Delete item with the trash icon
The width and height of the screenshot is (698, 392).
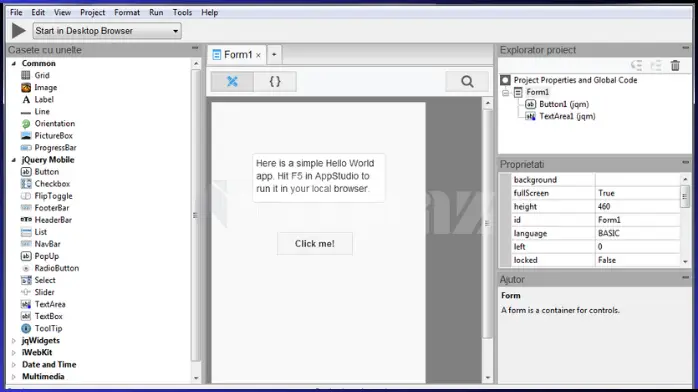[x=675, y=66]
